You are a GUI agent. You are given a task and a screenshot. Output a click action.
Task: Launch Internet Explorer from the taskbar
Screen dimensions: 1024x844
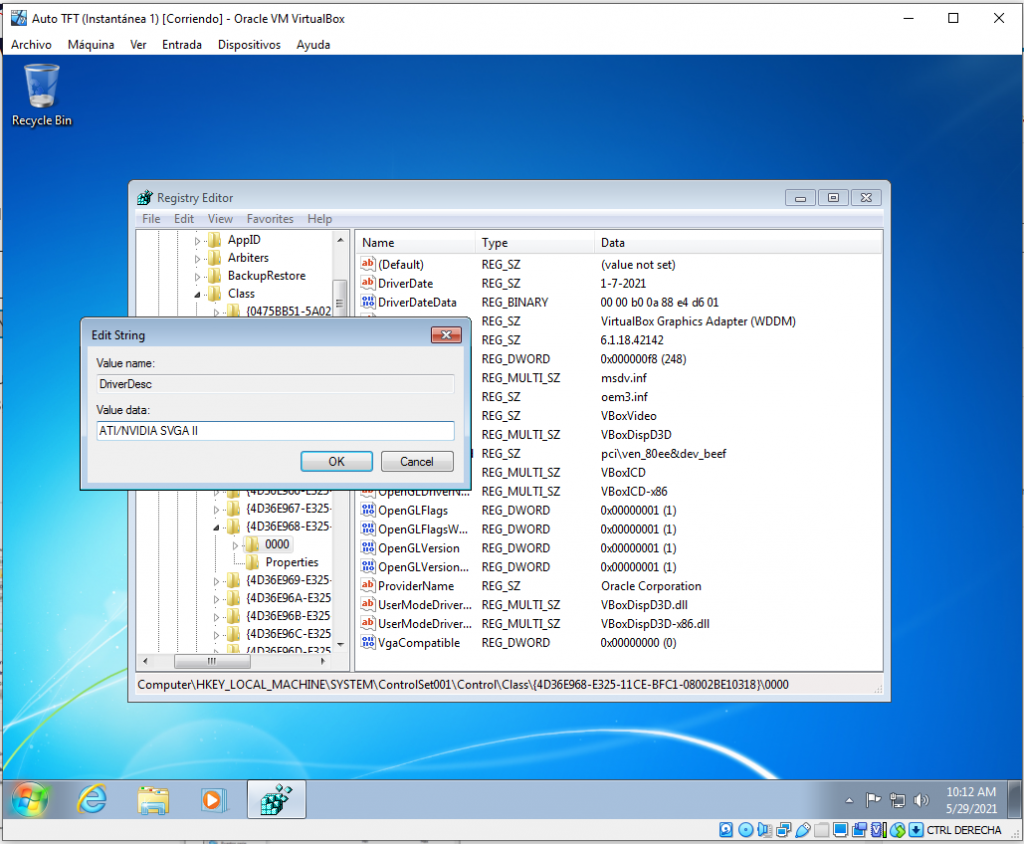point(92,799)
